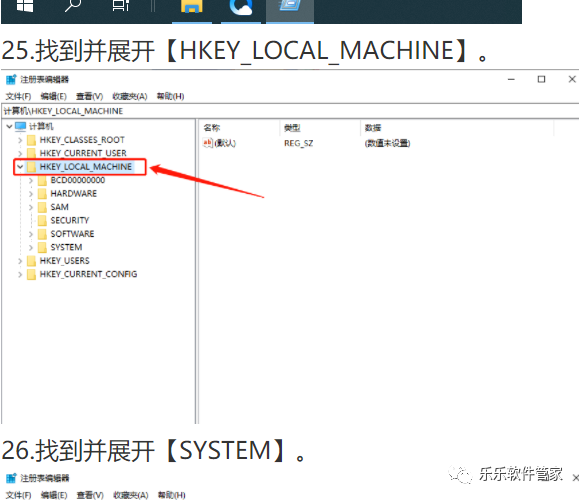This screenshot has height=500, width=581.
Task: Select the HKEY_CLASSES_ROOT folder icon
Action: click(32, 140)
